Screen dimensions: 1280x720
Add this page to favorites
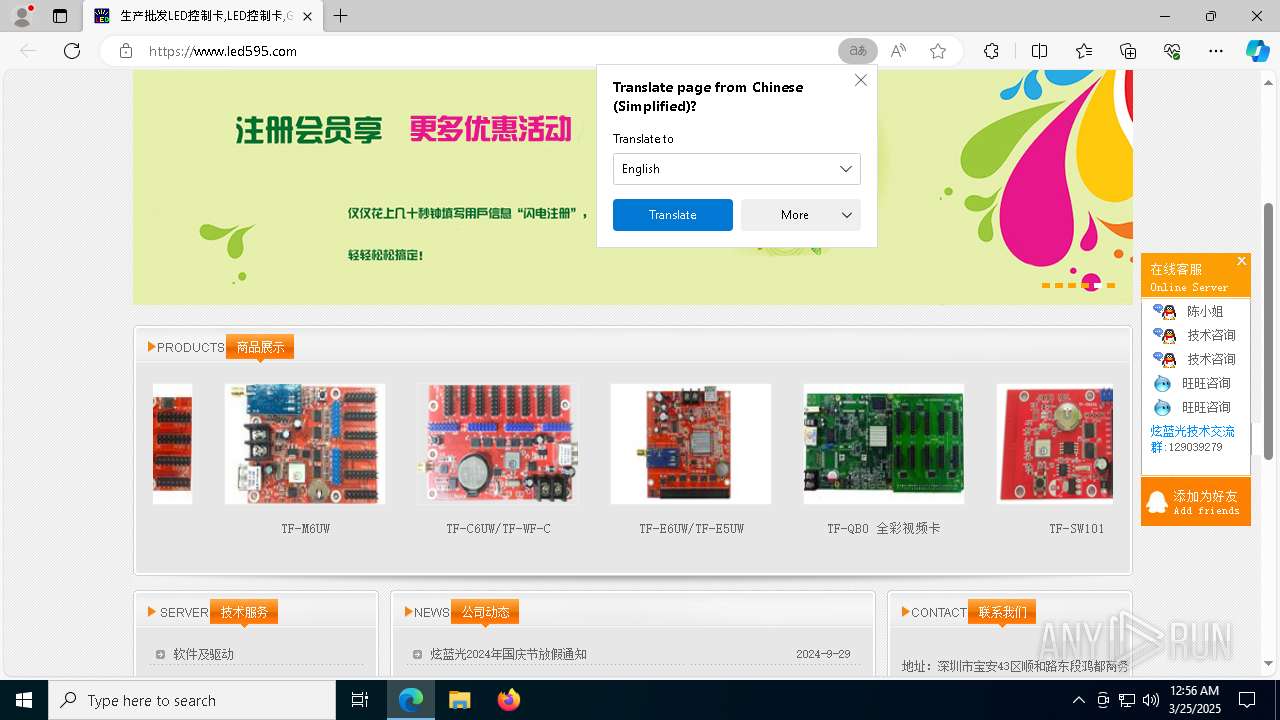[938, 51]
